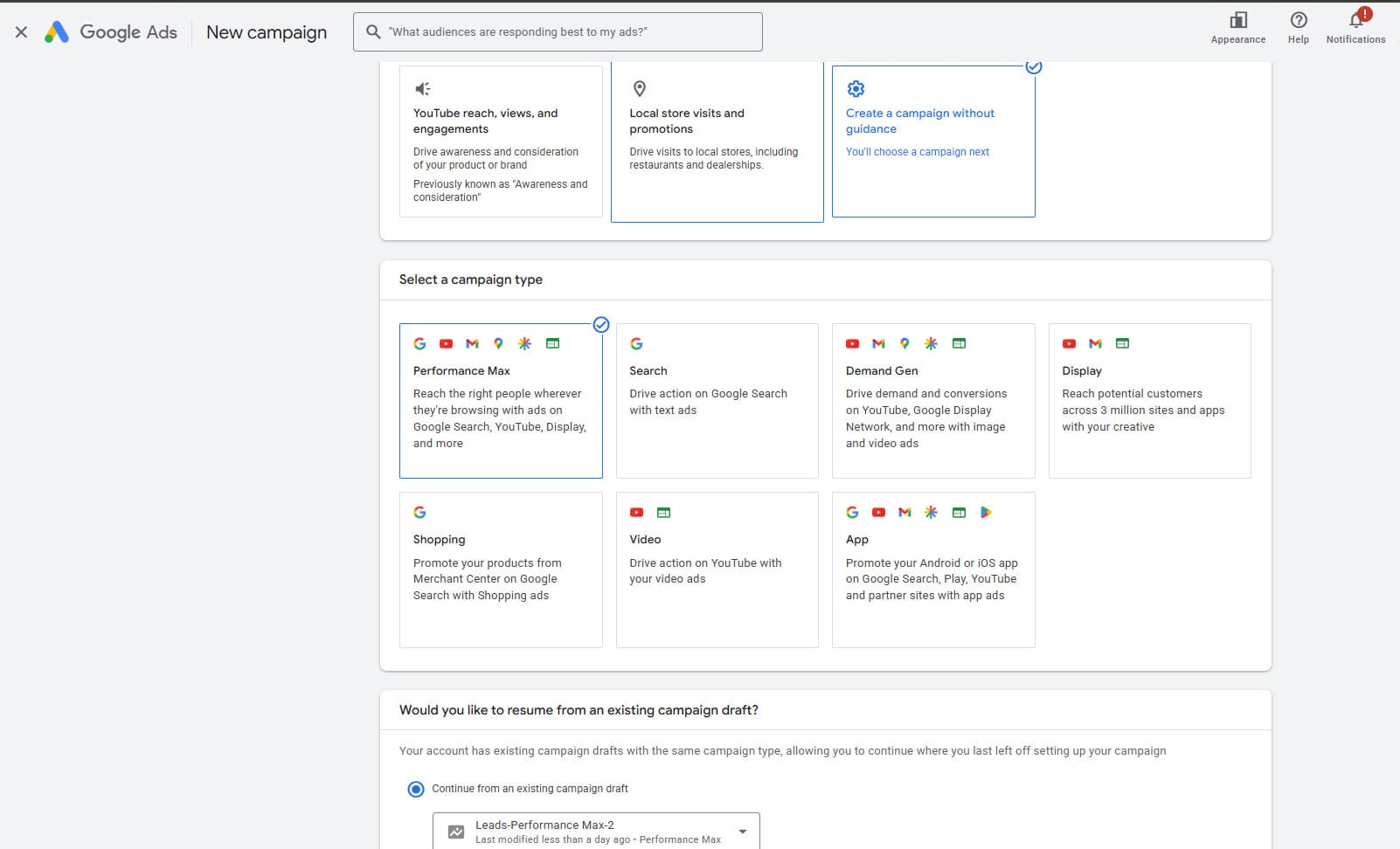Image resolution: width=1400 pixels, height=849 pixels.
Task: Choose the Demand Gen campaign type
Action: (933, 401)
